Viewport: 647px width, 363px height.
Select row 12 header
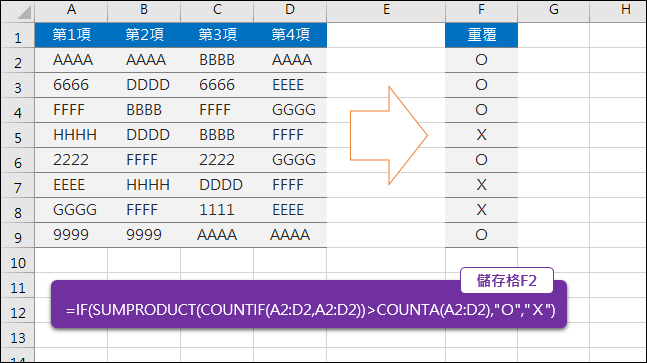(18, 311)
